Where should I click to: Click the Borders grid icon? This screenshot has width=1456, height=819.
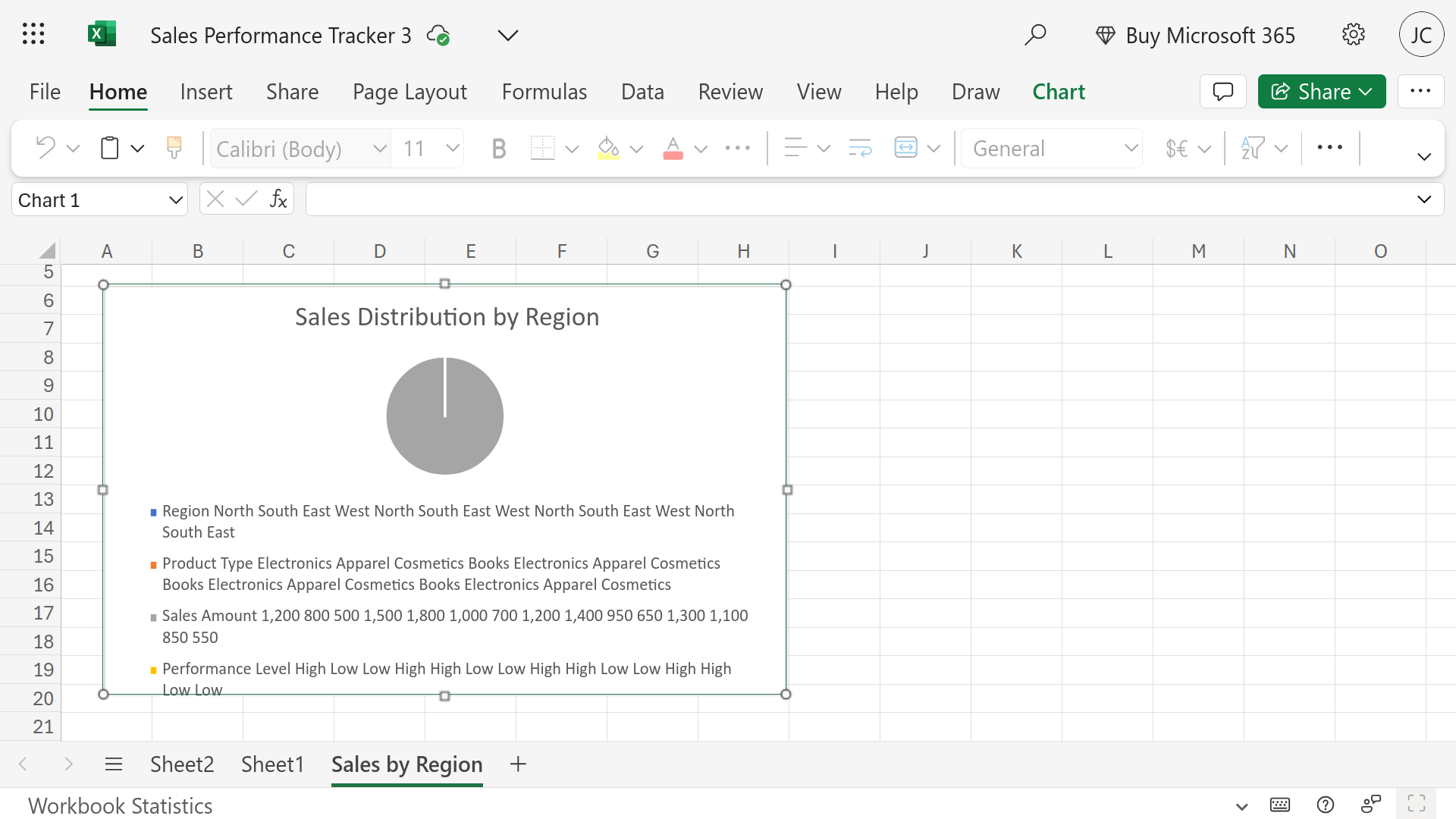coord(542,148)
